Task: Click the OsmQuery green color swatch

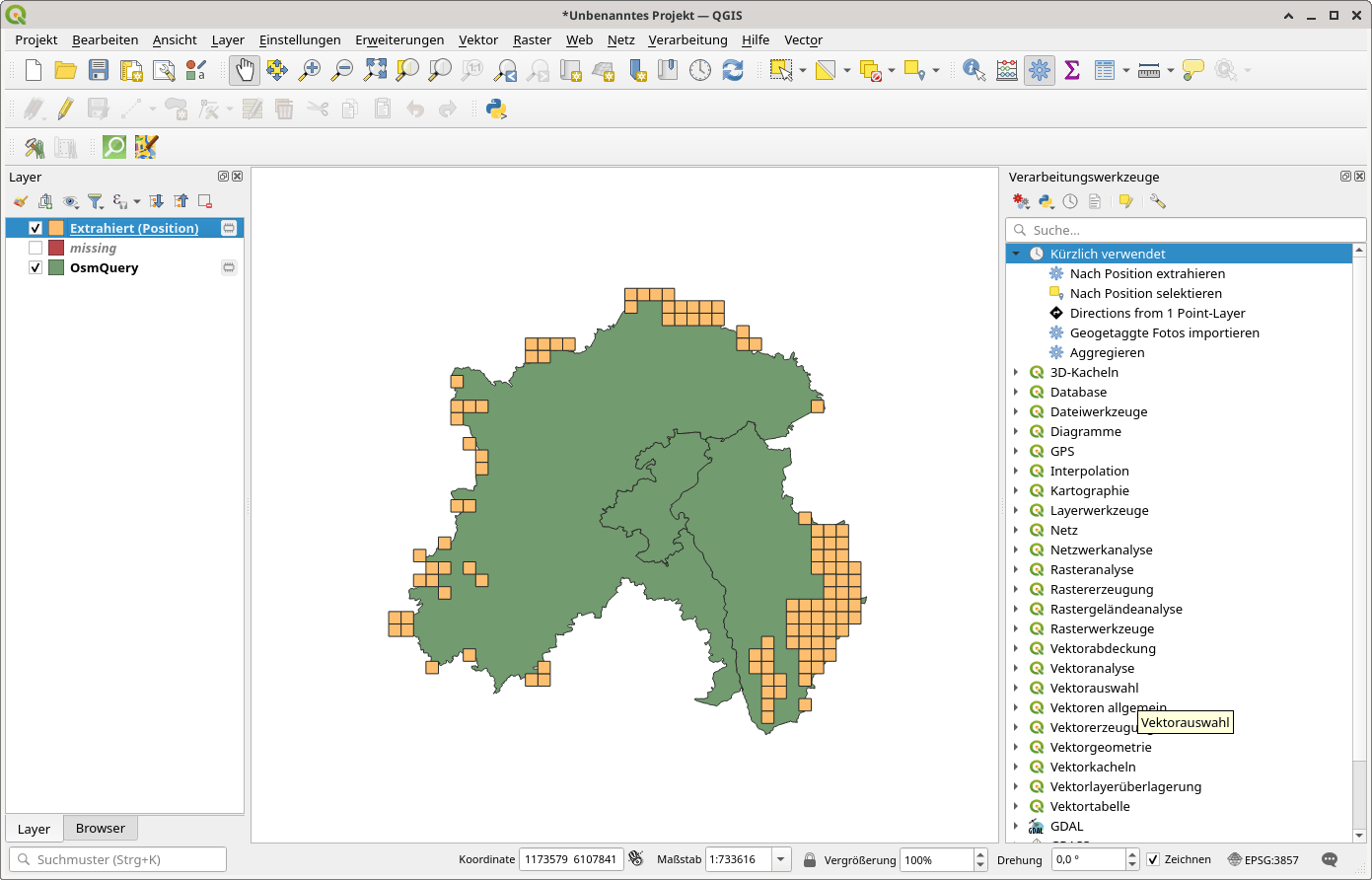Action: tap(56, 267)
